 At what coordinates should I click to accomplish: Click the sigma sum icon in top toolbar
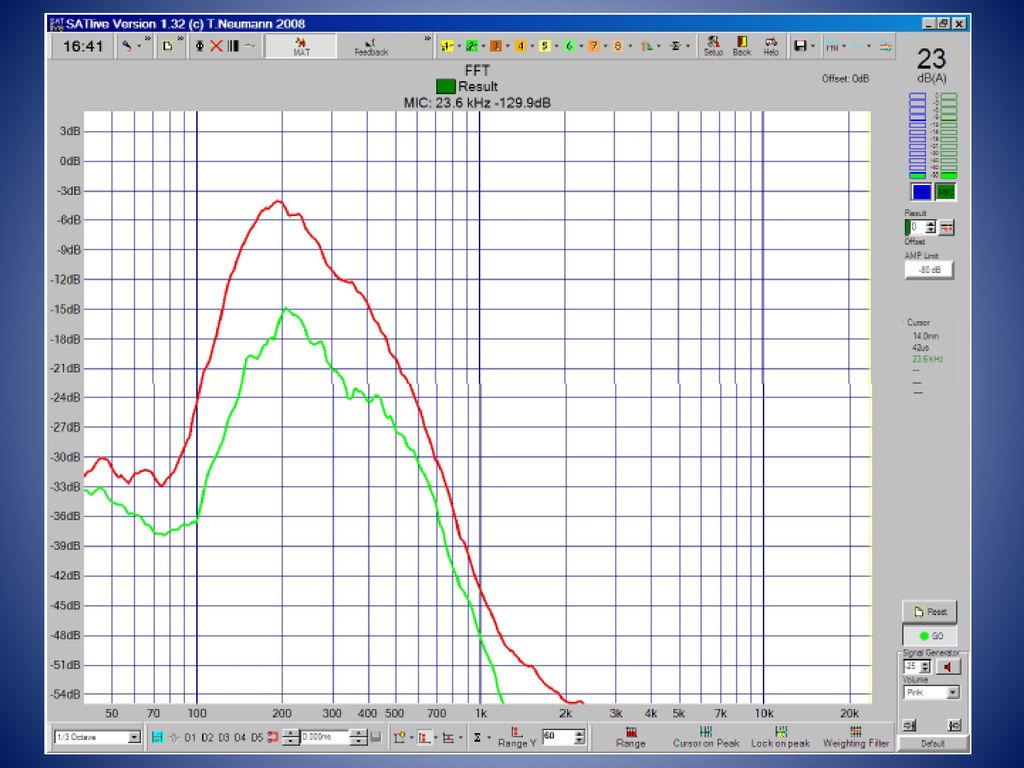click(676, 46)
